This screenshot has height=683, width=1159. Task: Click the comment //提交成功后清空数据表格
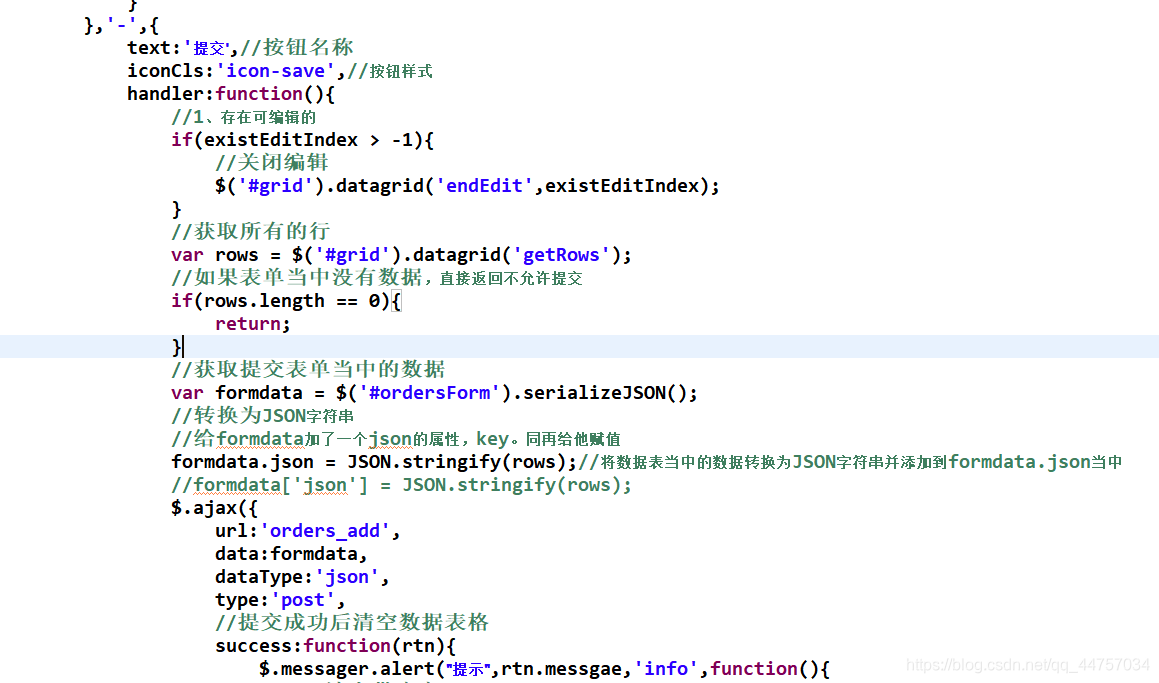(352, 622)
